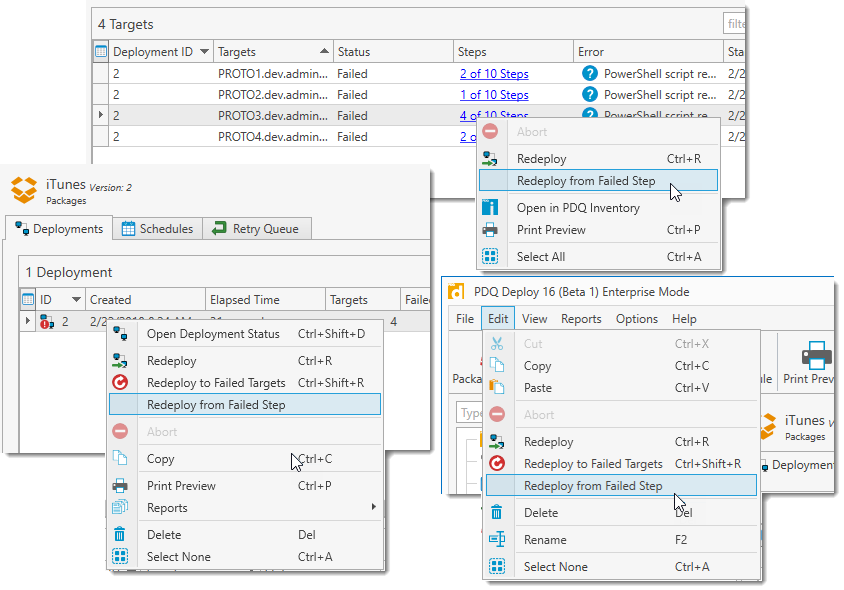
Task: Click the Redeploy icon in the deployment context menu
Action: 120,361
